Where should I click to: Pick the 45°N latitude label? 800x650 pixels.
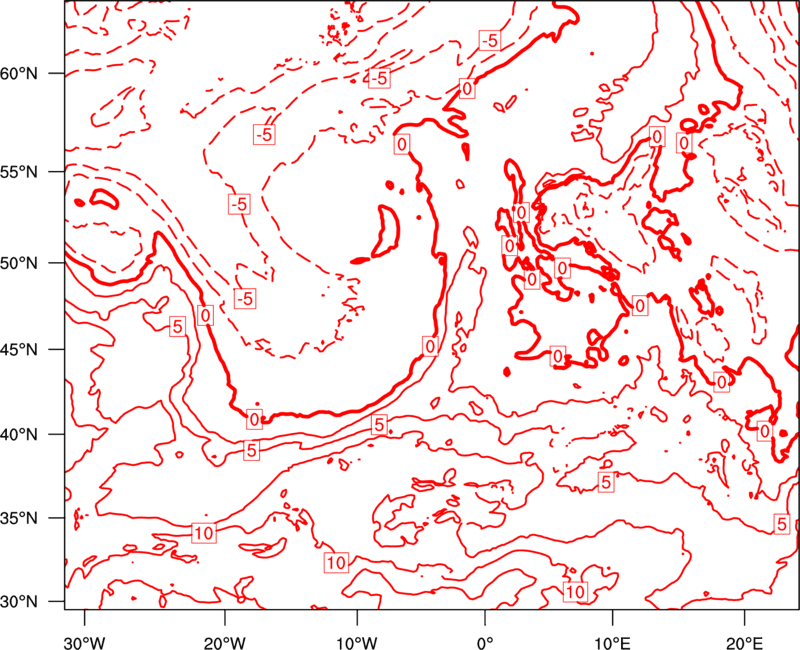(19, 349)
